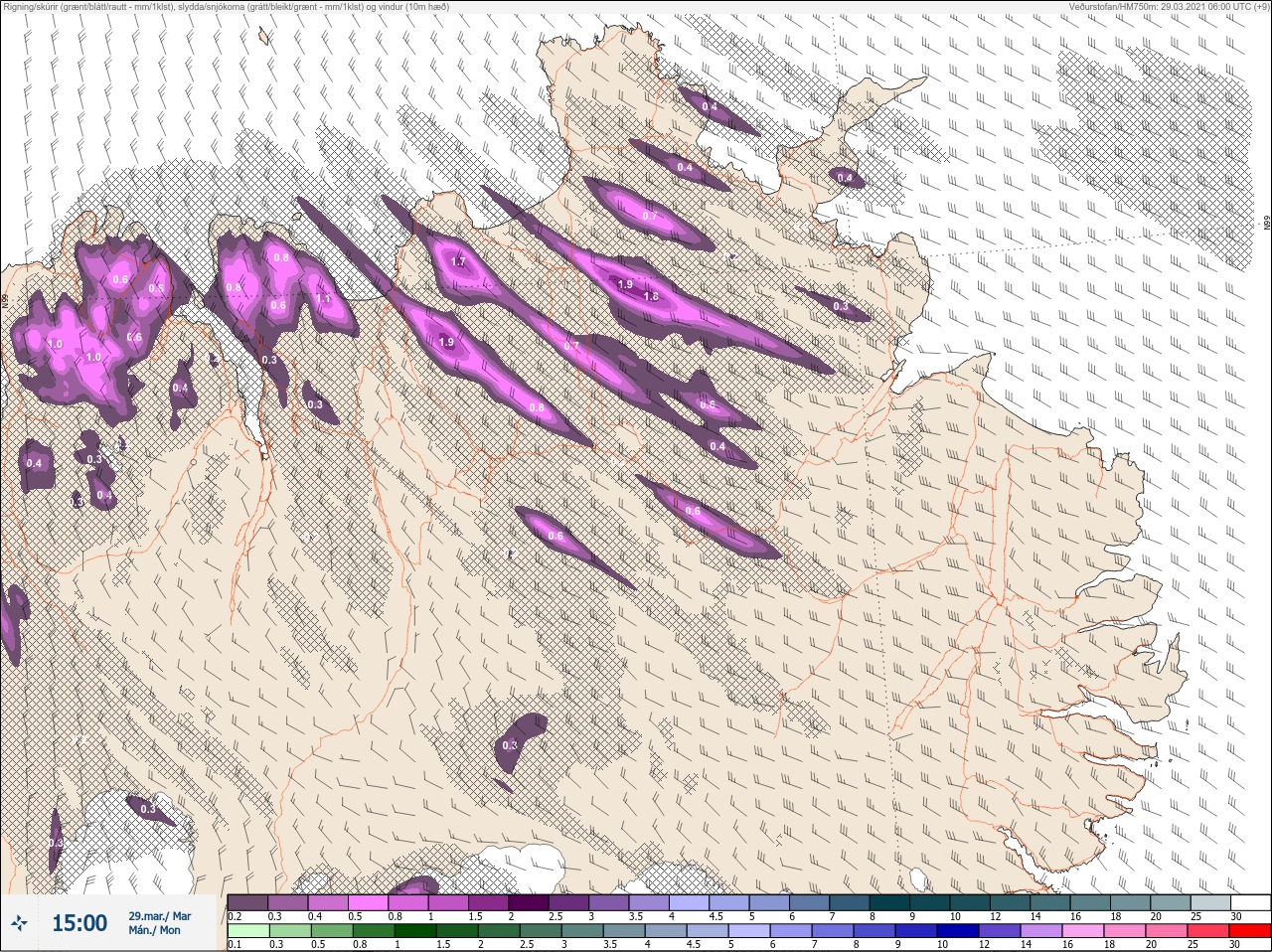Select navy blue swatch between 10 and 12, bottom row
The width and height of the screenshot is (1272, 952).
(958, 931)
